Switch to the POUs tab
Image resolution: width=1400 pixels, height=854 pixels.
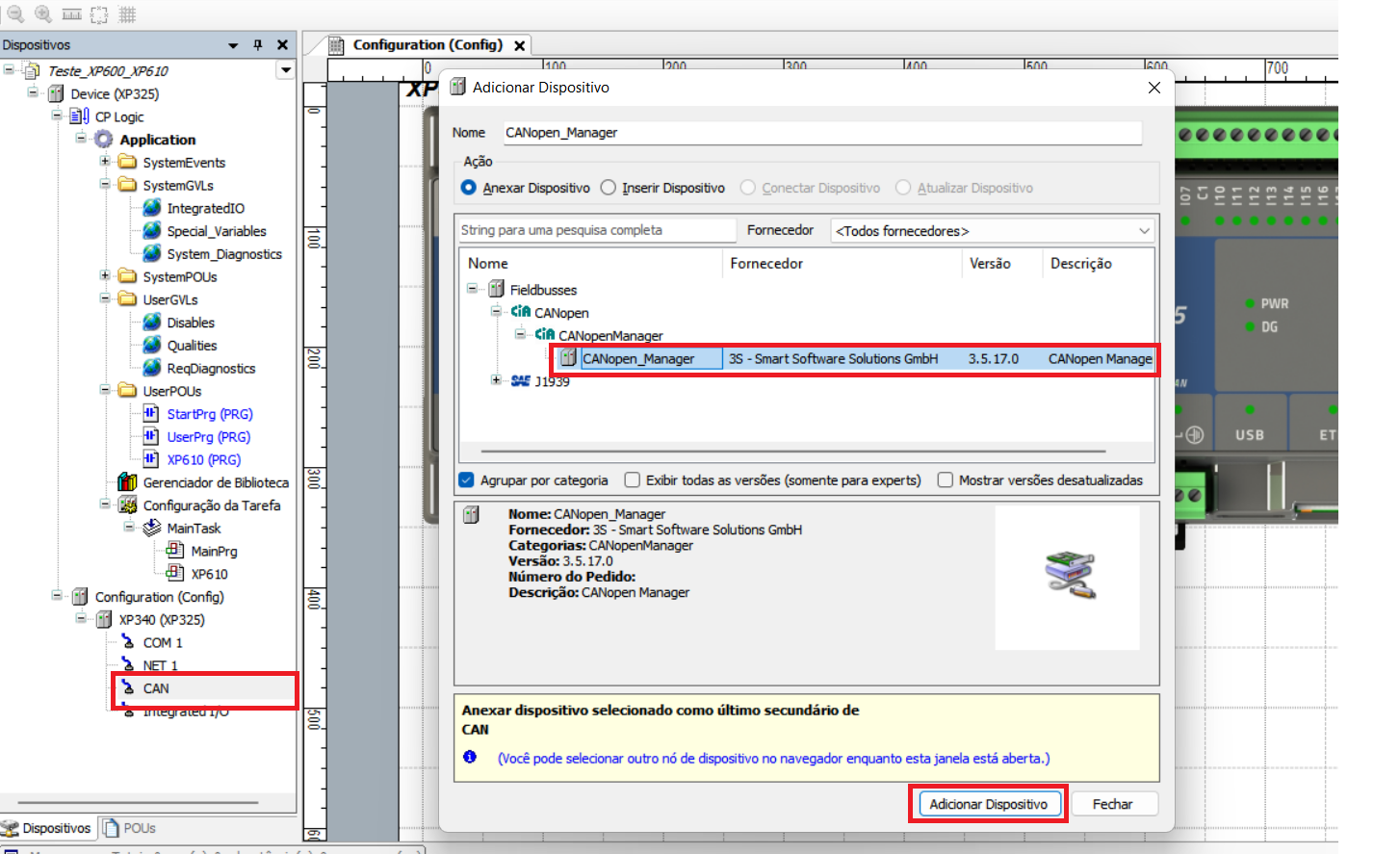130,828
